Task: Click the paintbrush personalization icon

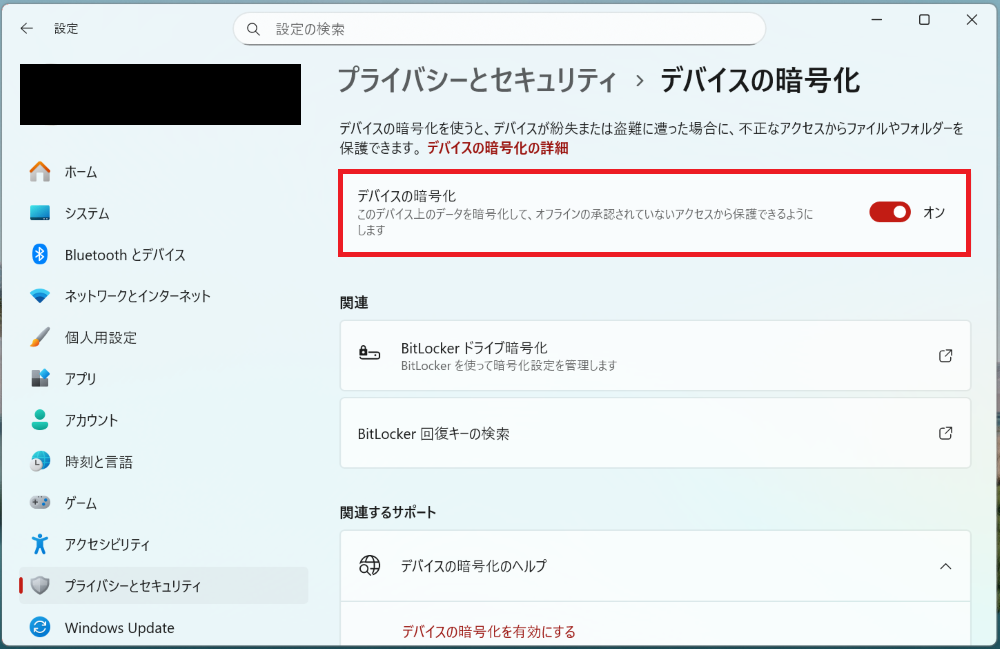Action: coord(40,338)
